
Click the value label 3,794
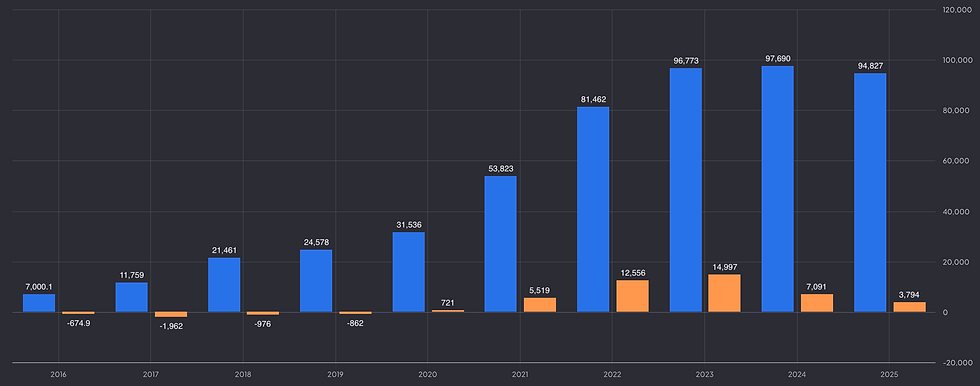coord(909,295)
